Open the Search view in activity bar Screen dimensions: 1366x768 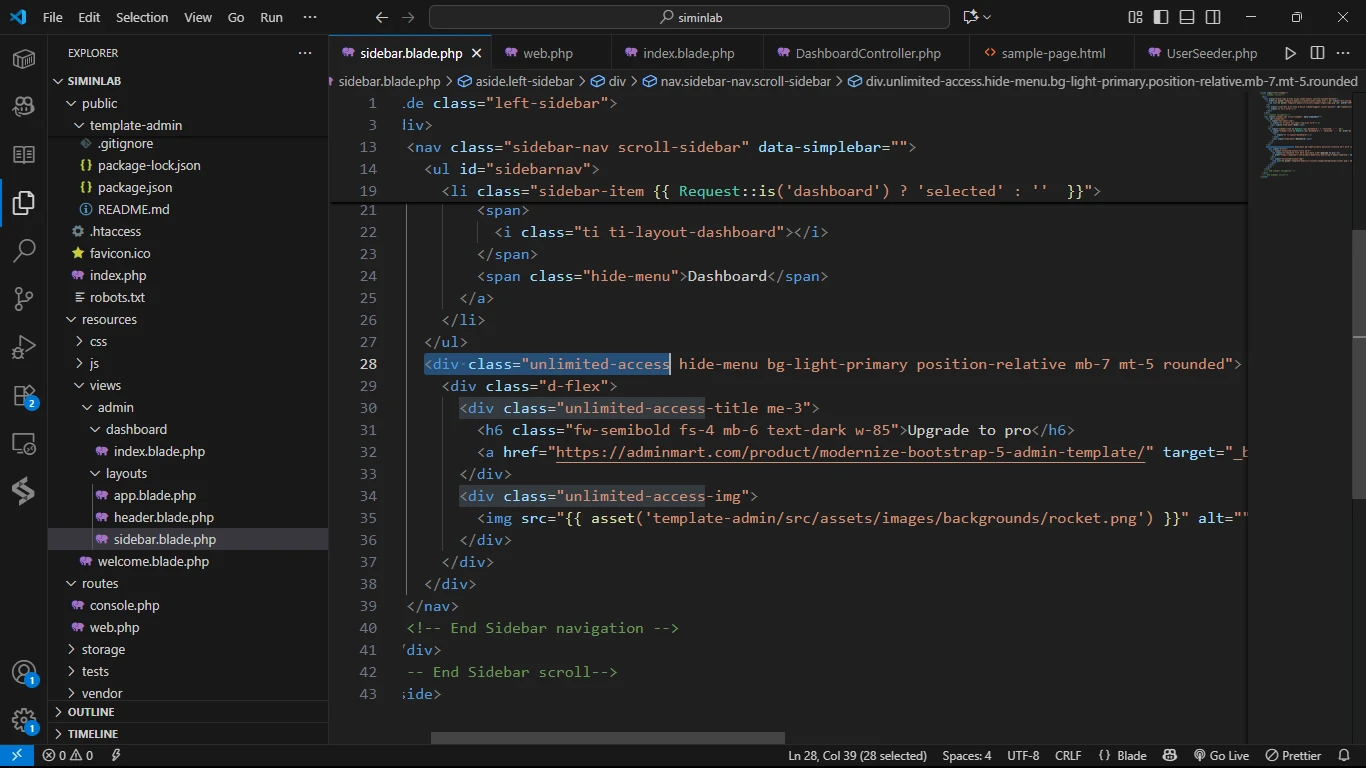click(x=24, y=251)
